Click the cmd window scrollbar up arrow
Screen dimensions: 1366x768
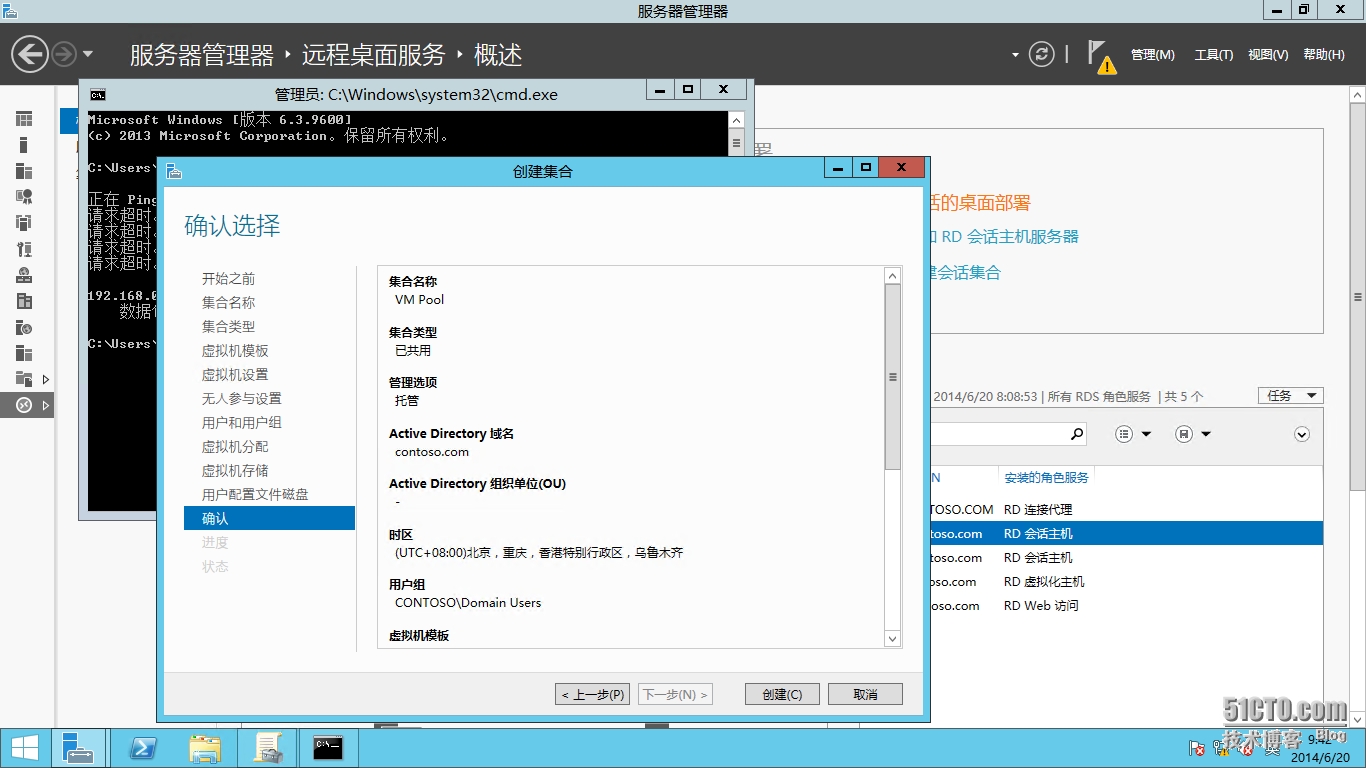pyautogui.click(x=736, y=120)
